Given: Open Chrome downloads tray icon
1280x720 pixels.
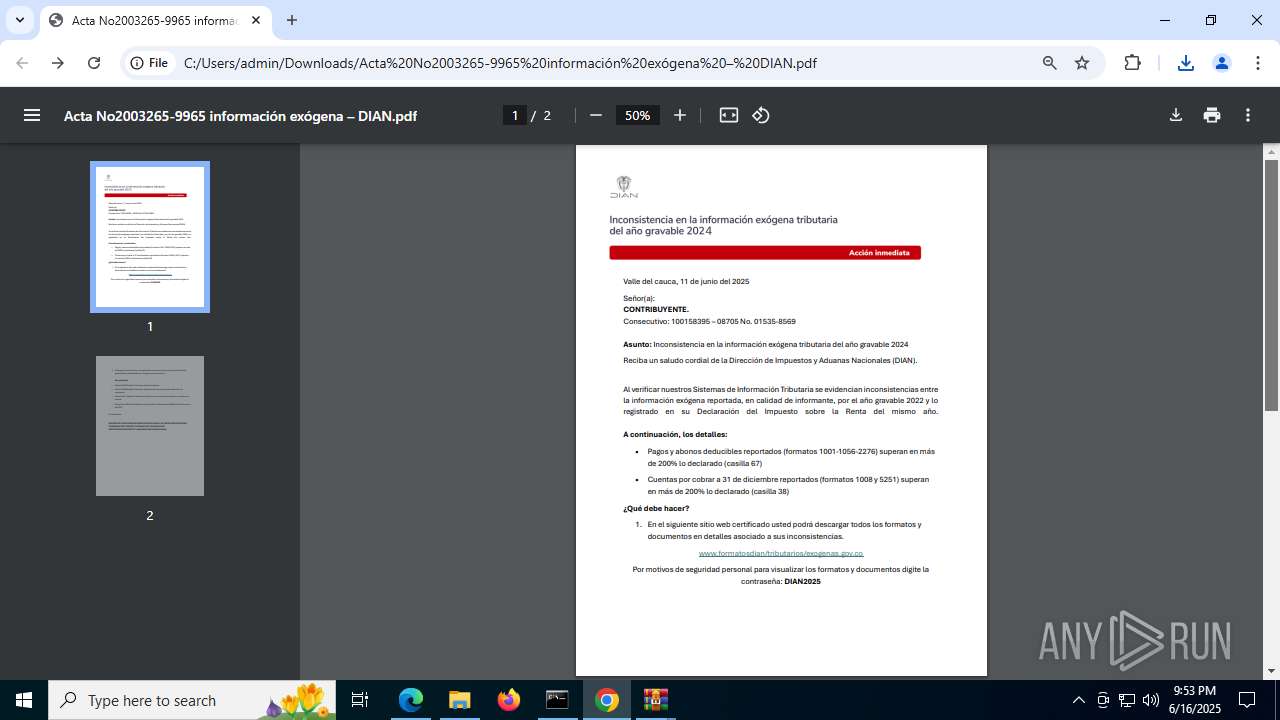Looking at the screenshot, I should [1186, 63].
